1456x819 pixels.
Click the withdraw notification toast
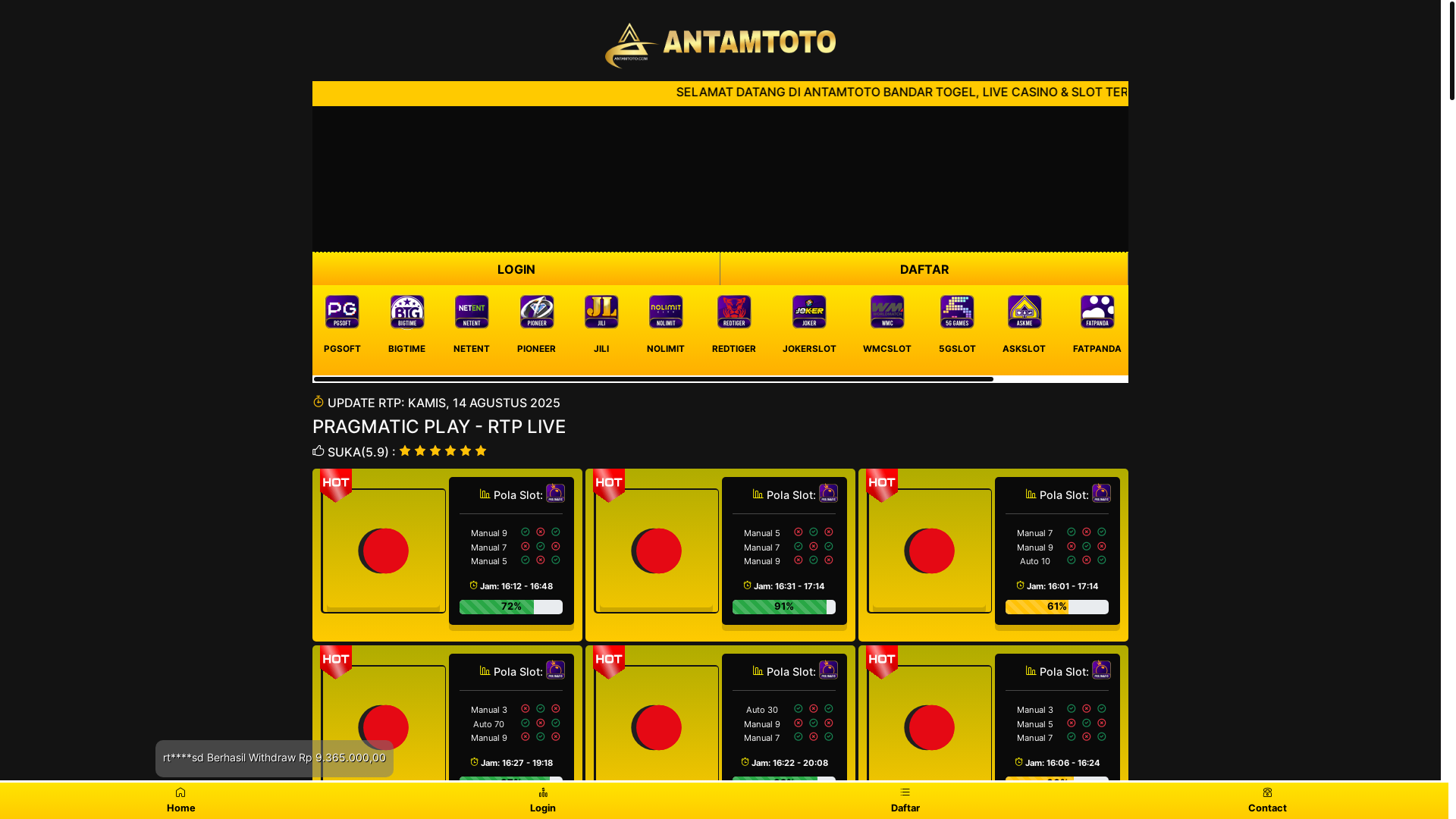click(275, 758)
